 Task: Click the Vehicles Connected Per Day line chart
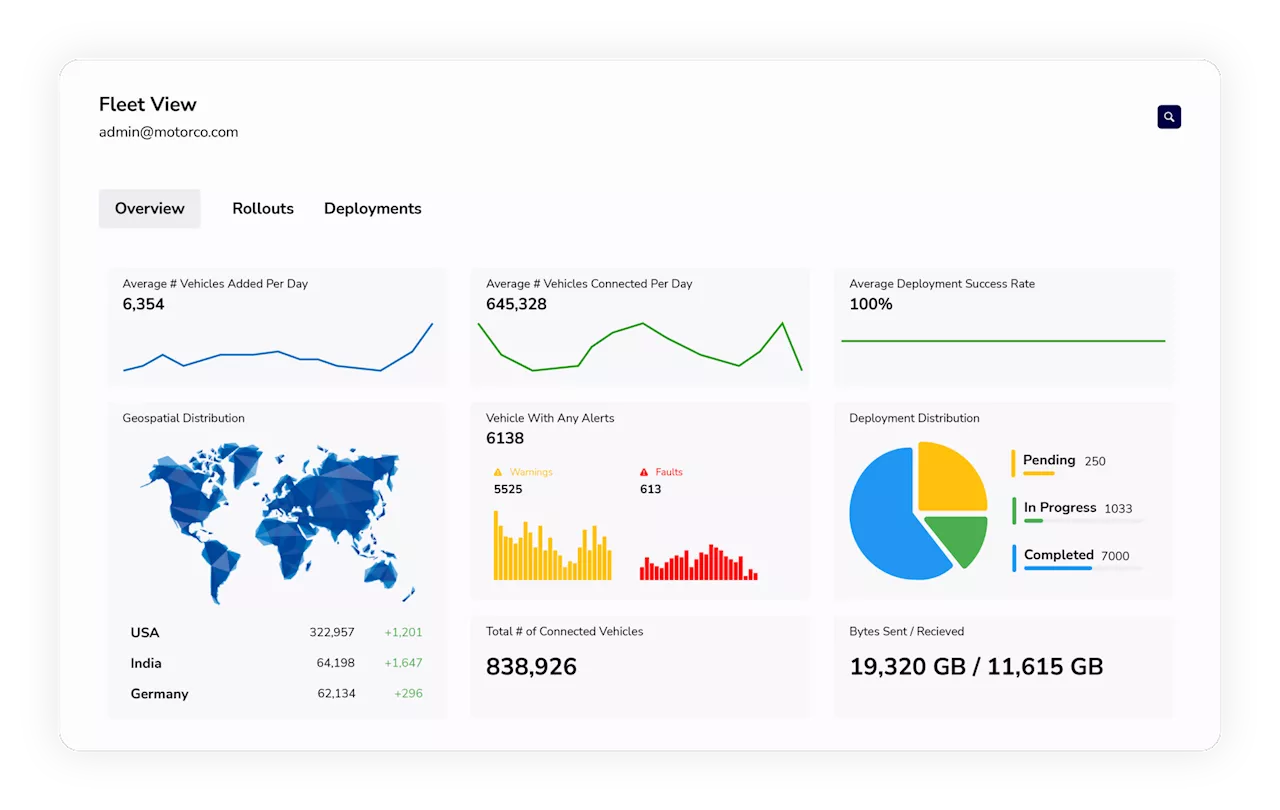[640, 346]
